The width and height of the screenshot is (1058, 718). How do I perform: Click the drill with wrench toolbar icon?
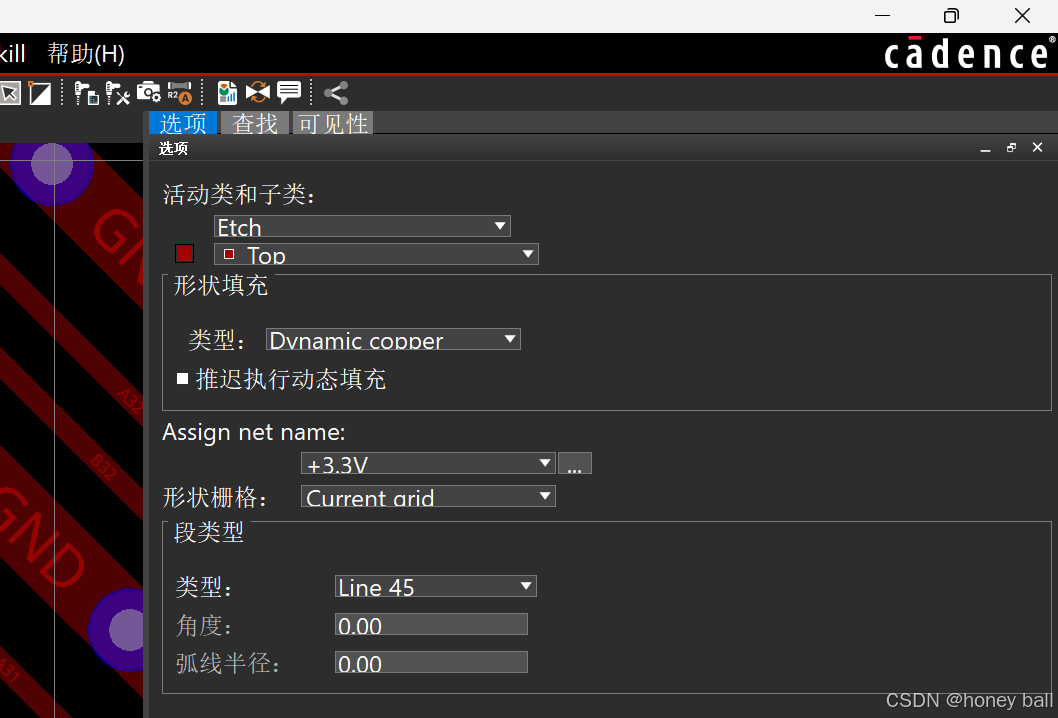coord(117,93)
